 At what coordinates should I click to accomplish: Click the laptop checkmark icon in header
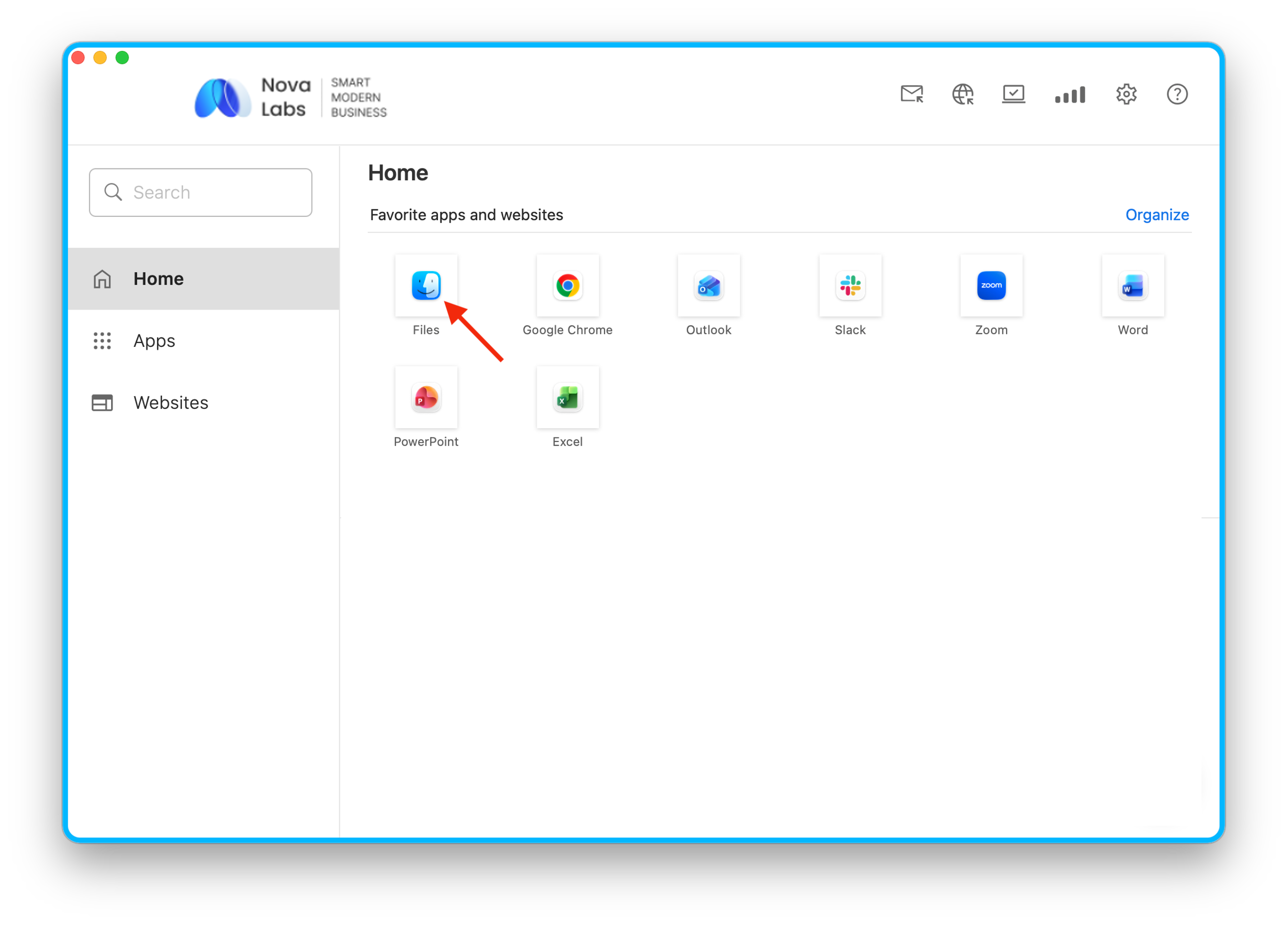tap(1013, 94)
